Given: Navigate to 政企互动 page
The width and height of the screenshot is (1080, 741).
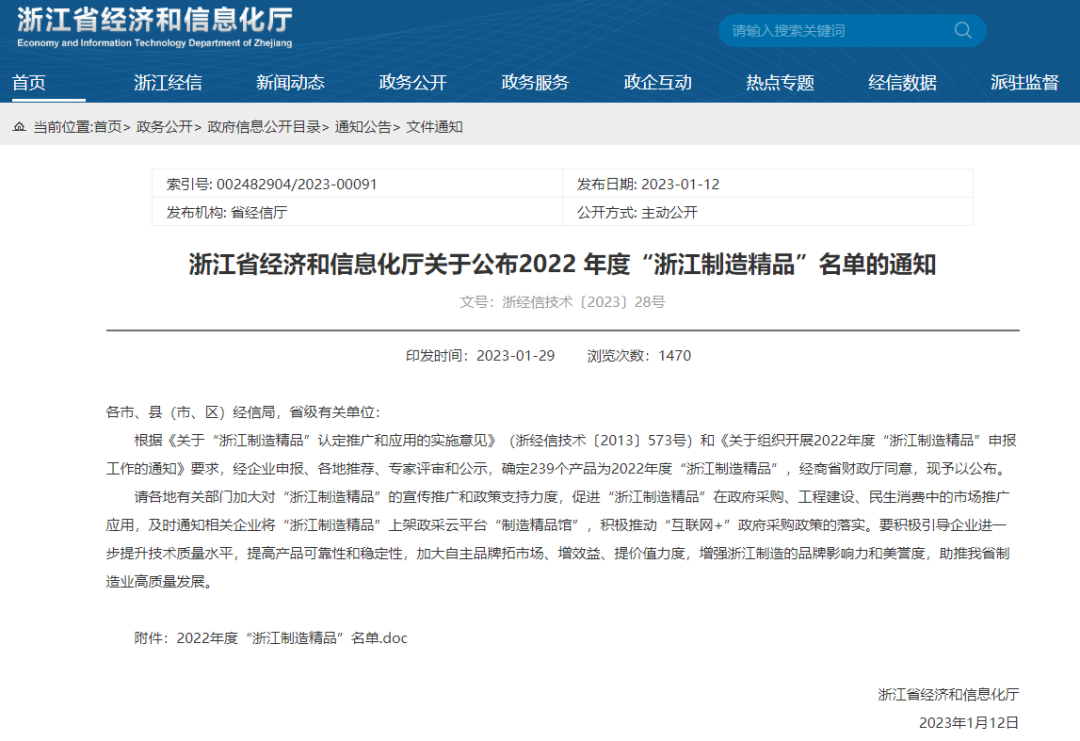Looking at the screenshot, I should [658, 83].
